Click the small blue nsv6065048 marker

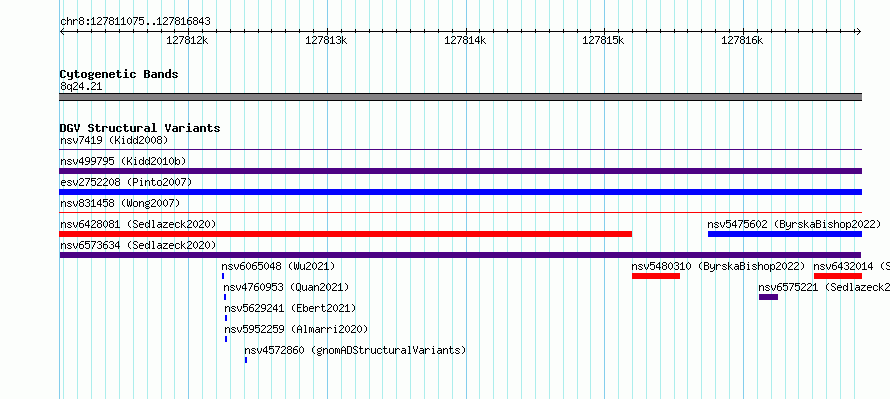click(223, 276)
